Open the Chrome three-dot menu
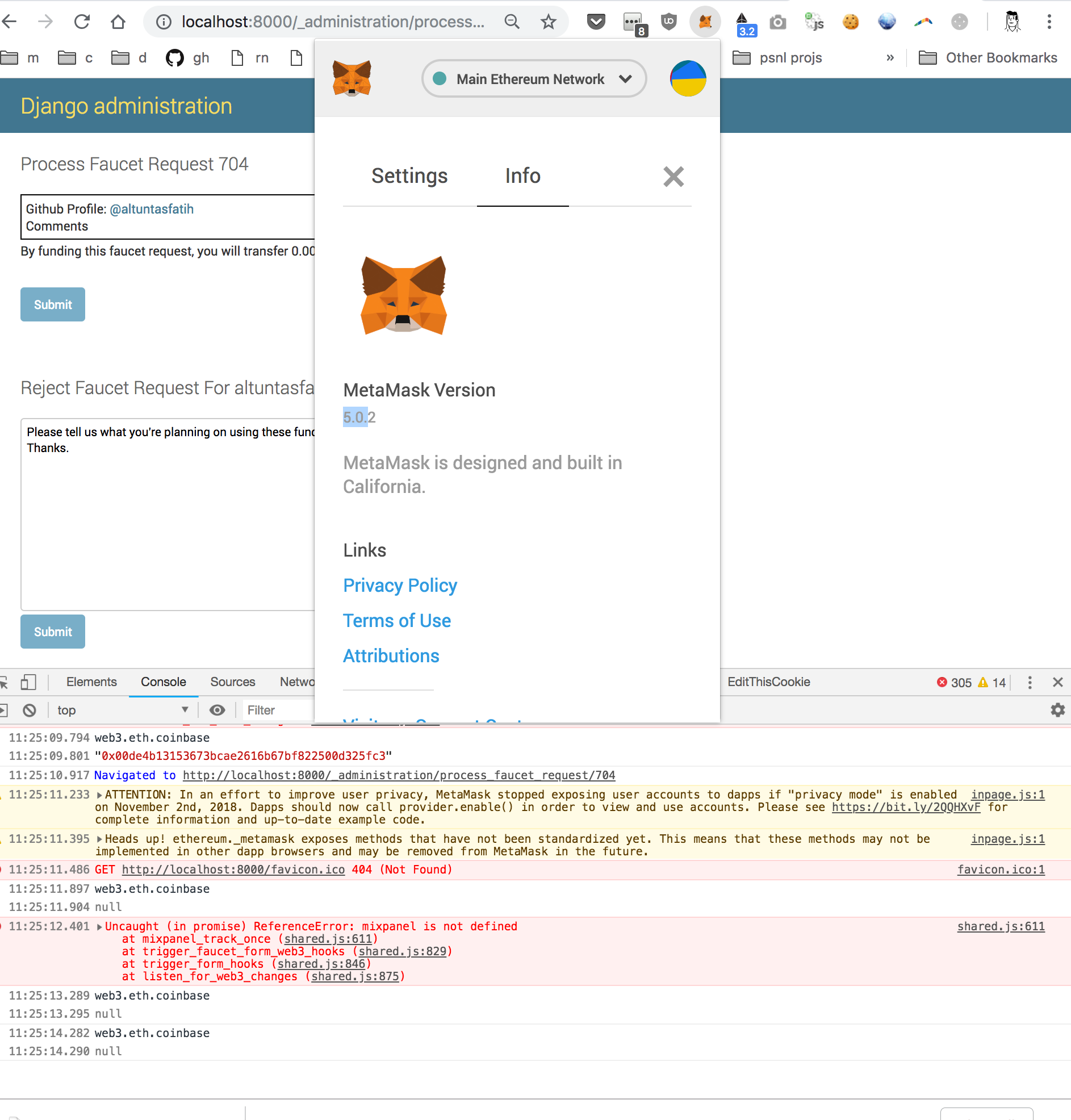The width and height of the screenshot is (1071, 1120). (x=1049, y=22)
